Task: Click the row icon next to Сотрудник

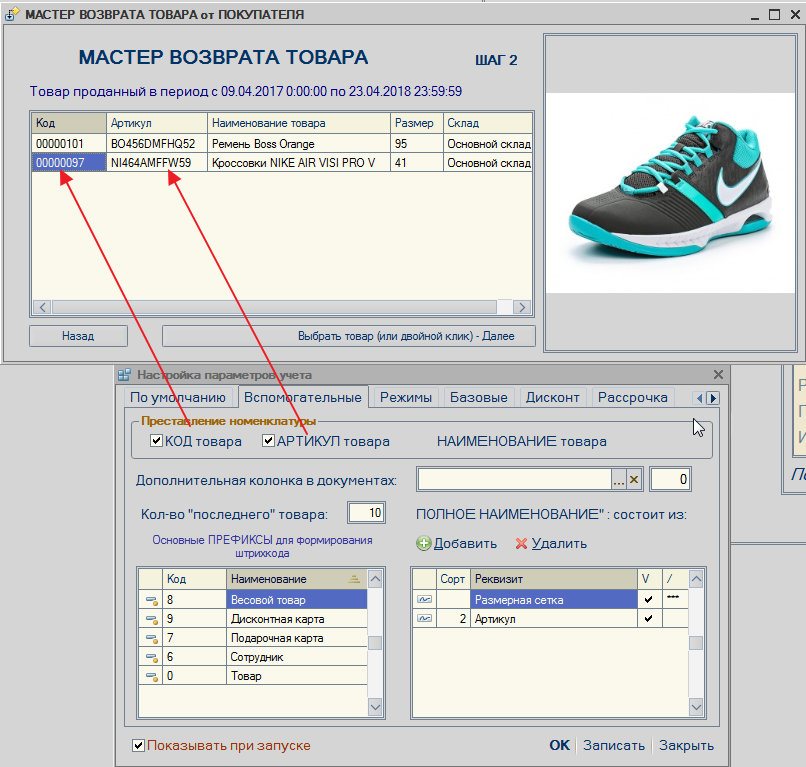Action: pyautogui.click(x=151, y=657)
